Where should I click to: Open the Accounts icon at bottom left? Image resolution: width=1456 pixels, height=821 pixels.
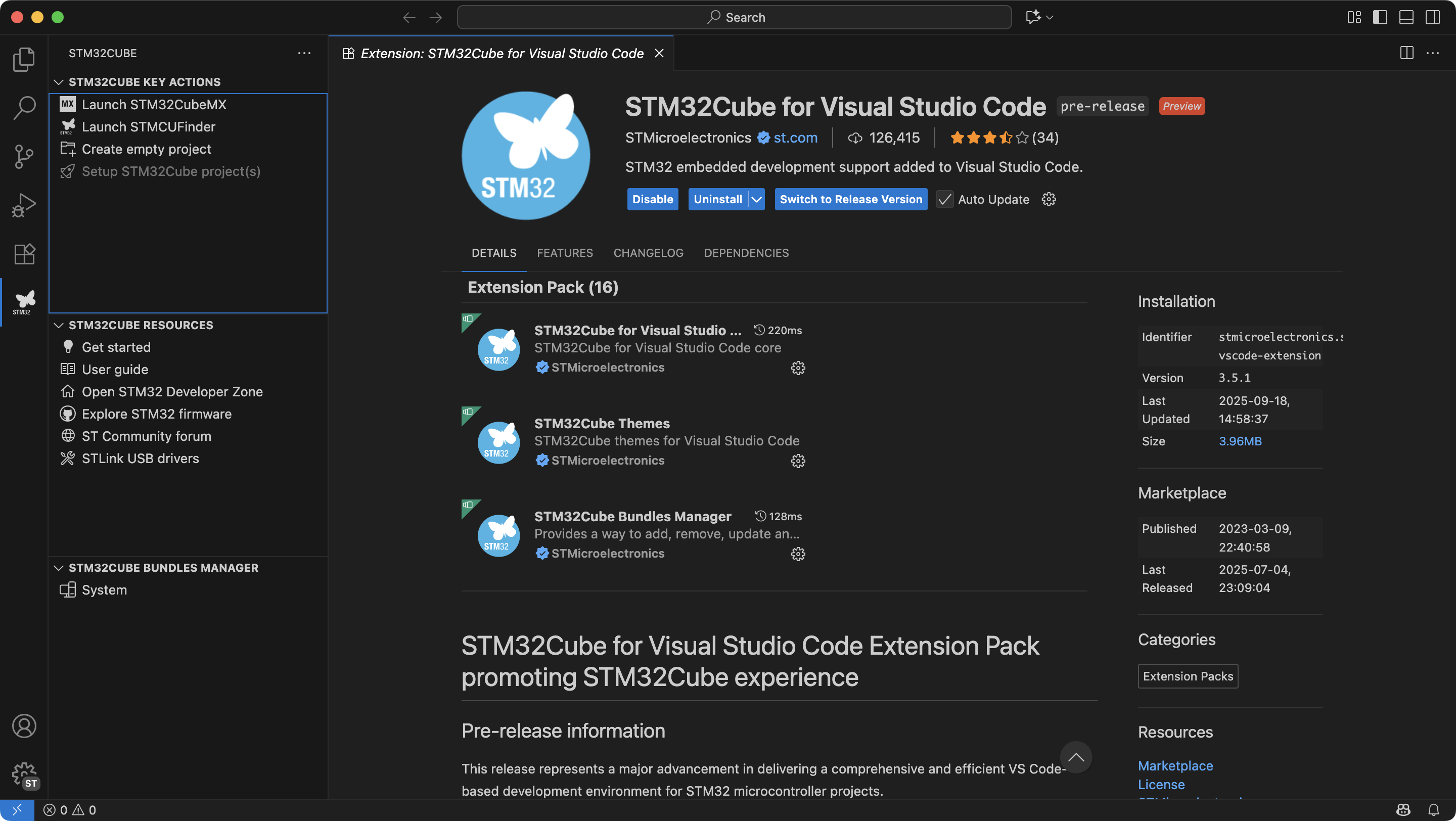click(24, 726)
